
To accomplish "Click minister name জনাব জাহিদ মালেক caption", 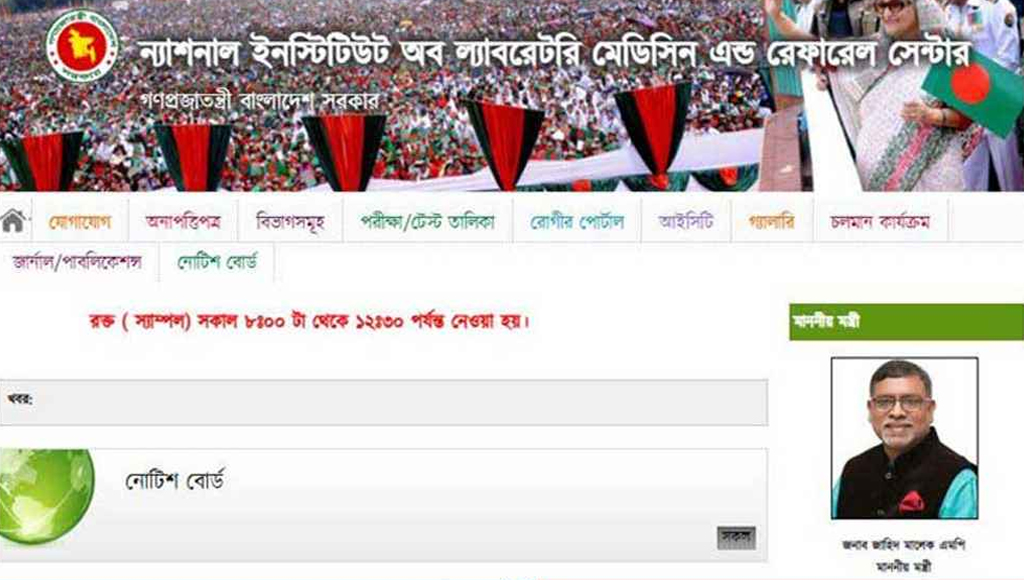I will (904, 544).
